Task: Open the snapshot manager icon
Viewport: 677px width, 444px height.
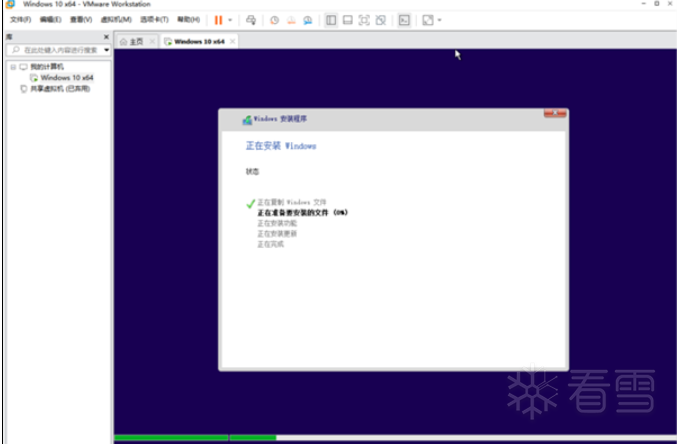Action: pos(308,20)
